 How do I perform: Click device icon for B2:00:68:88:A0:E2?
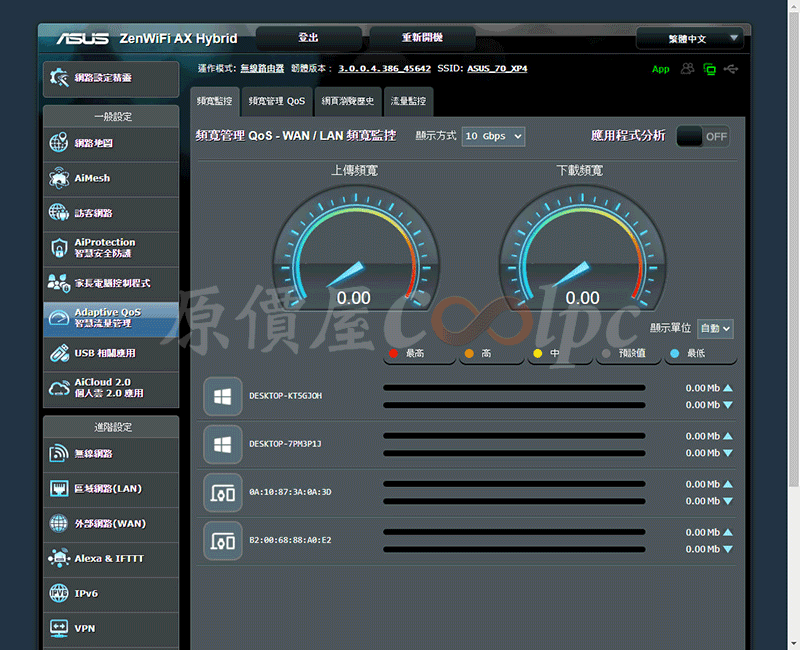point(222,540)
